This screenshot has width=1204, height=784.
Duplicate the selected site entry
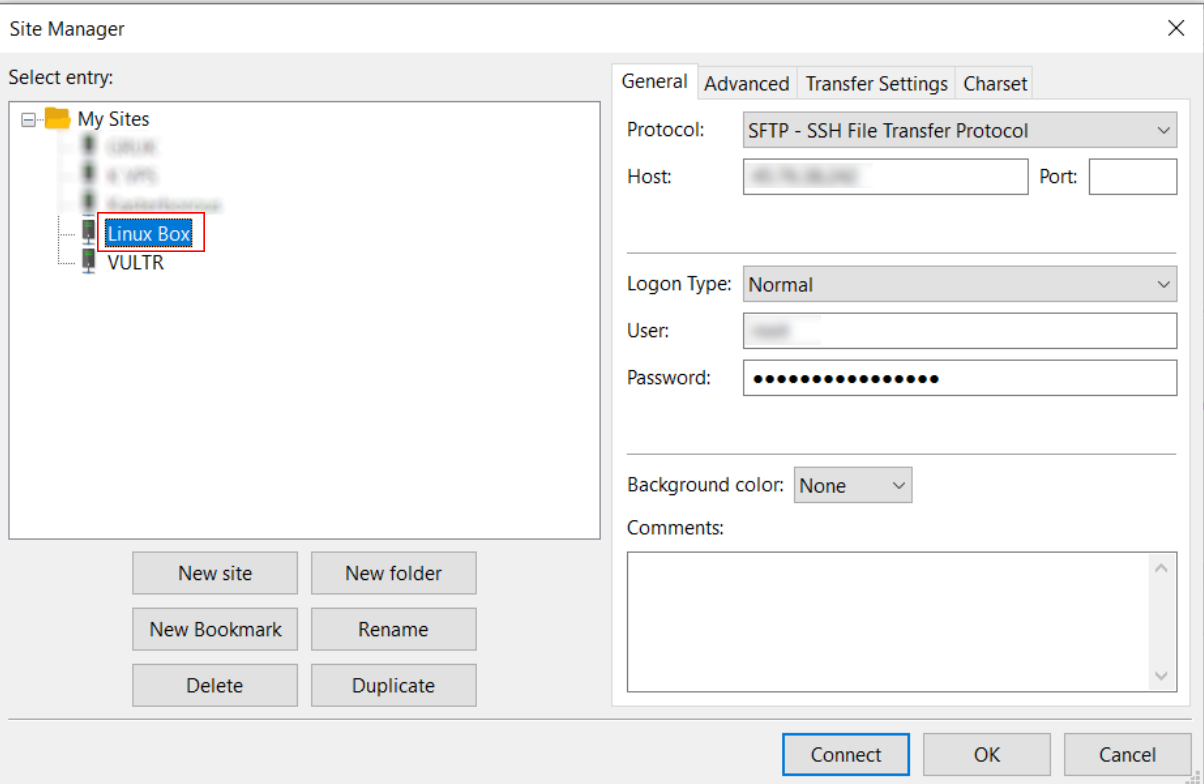[393, 685]
